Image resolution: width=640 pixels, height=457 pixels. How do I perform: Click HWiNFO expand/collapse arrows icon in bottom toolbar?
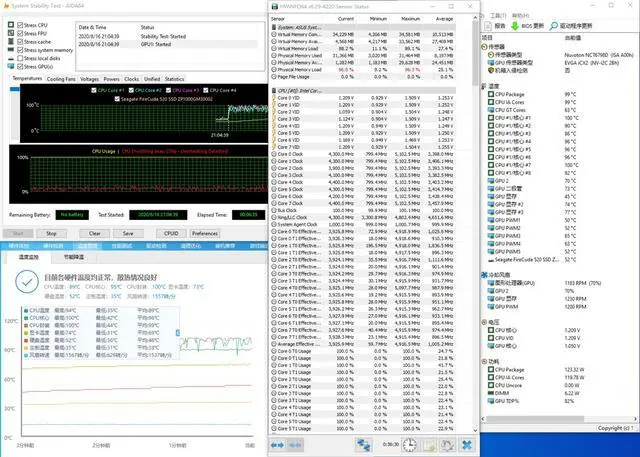pyautogui.click(x=277, y=445)
